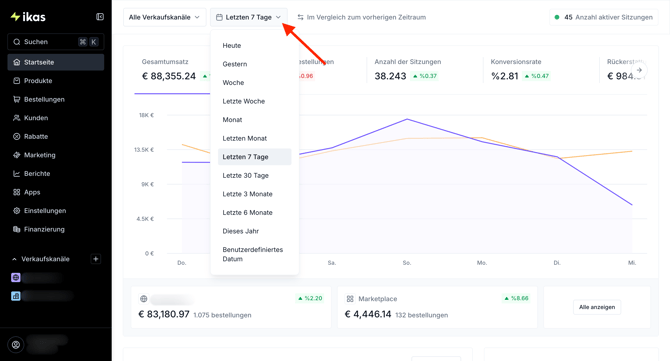670x361 pixels.
Task: Click the Bestellungen cart icon
Action: click(x=17, y=100)
